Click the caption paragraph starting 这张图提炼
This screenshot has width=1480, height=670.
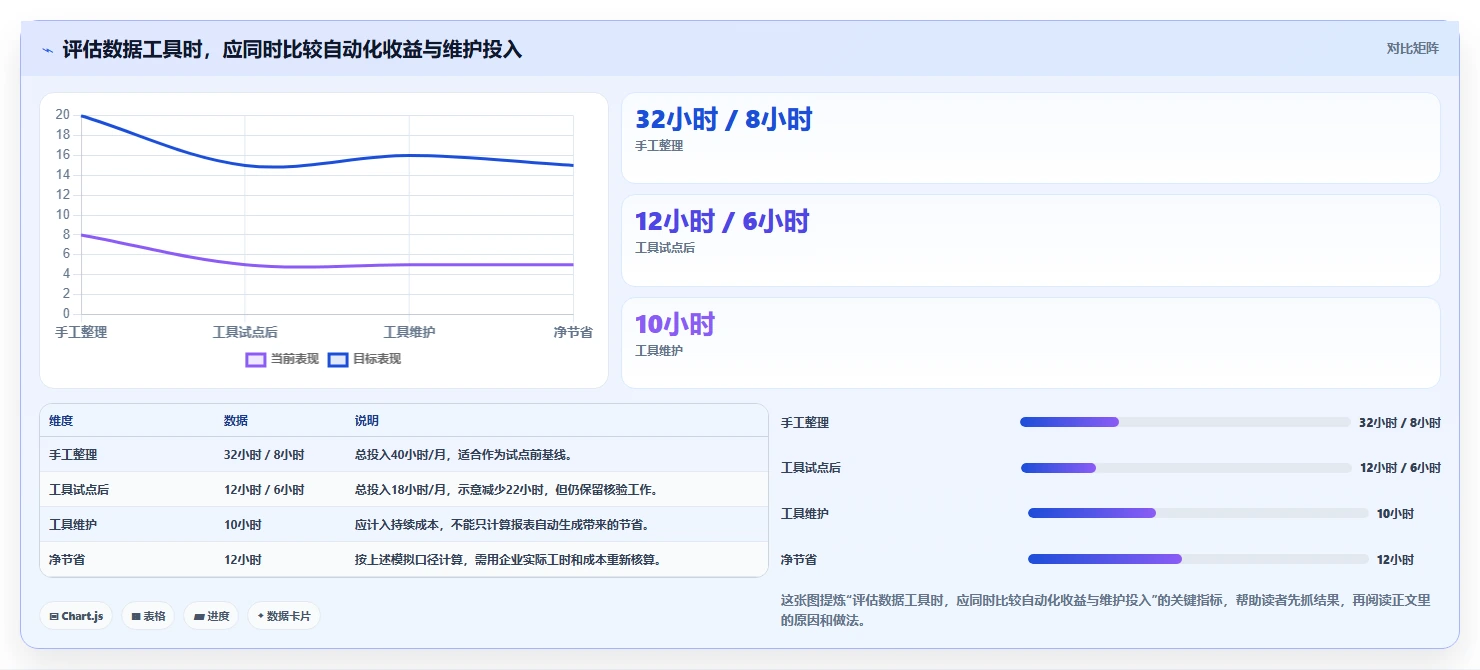[x=1106, y=610]
